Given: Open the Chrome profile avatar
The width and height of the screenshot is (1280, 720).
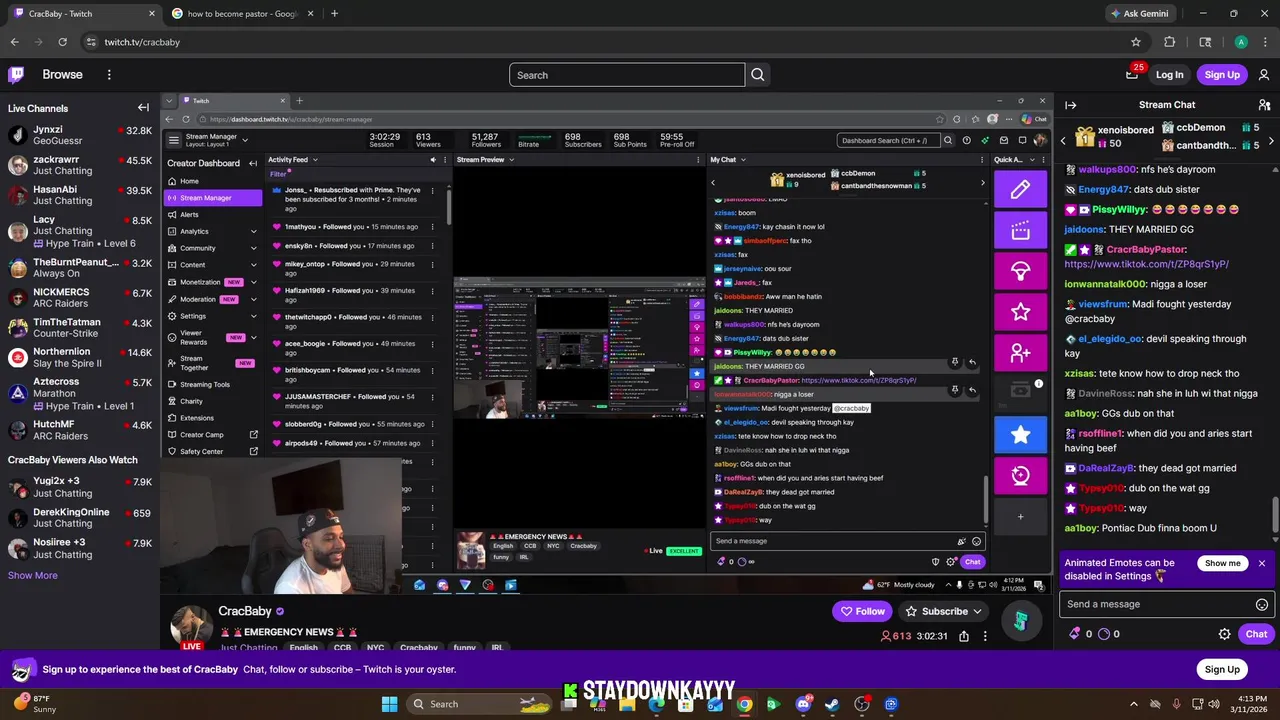Looking at the screenshot, I should (1241, 42).
